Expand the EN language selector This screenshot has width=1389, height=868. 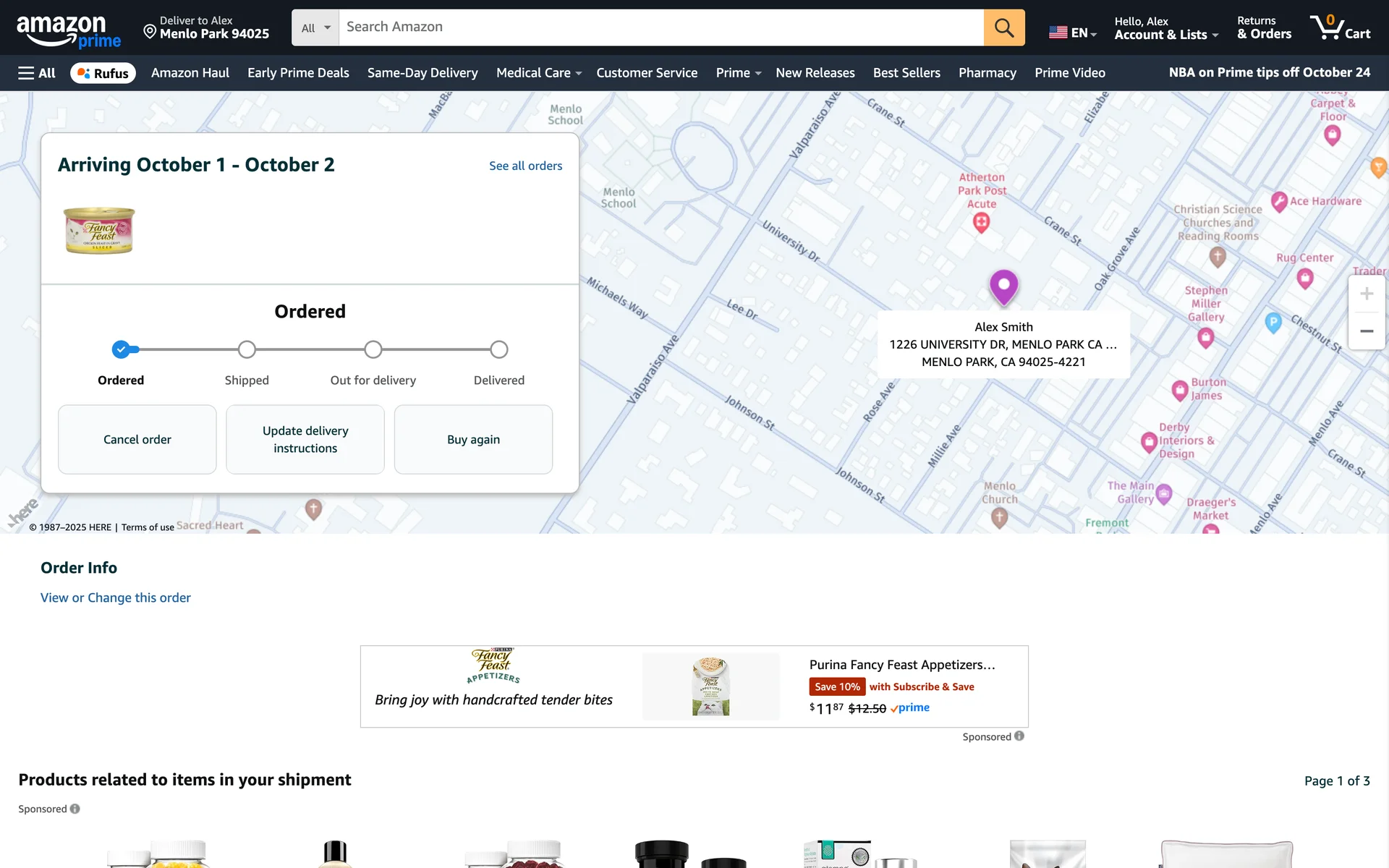point(1073,33)
